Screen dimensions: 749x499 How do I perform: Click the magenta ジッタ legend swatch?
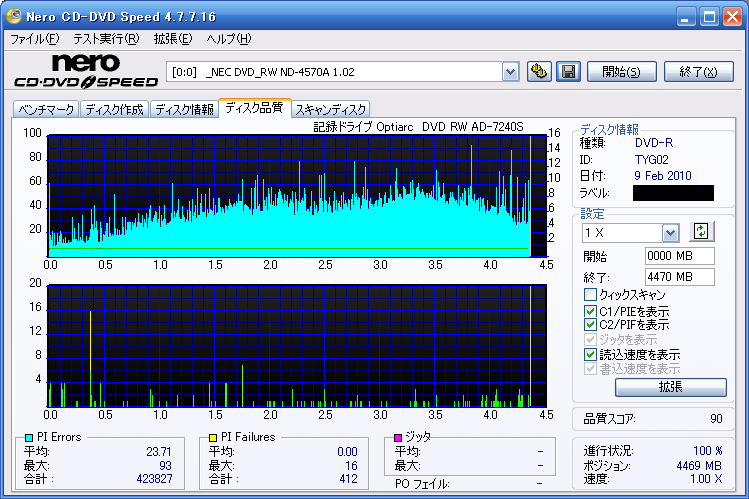398,437
